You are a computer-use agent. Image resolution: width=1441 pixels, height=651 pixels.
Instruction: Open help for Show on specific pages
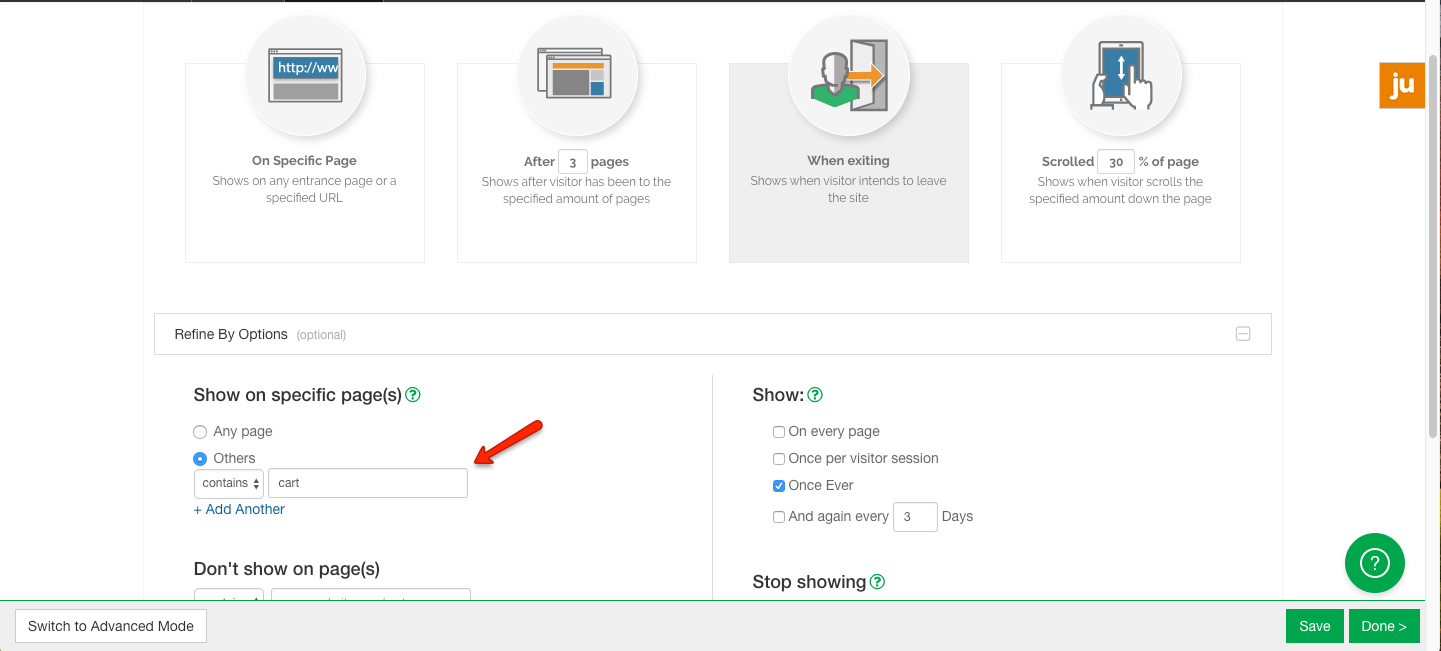[x=413, y=395]
